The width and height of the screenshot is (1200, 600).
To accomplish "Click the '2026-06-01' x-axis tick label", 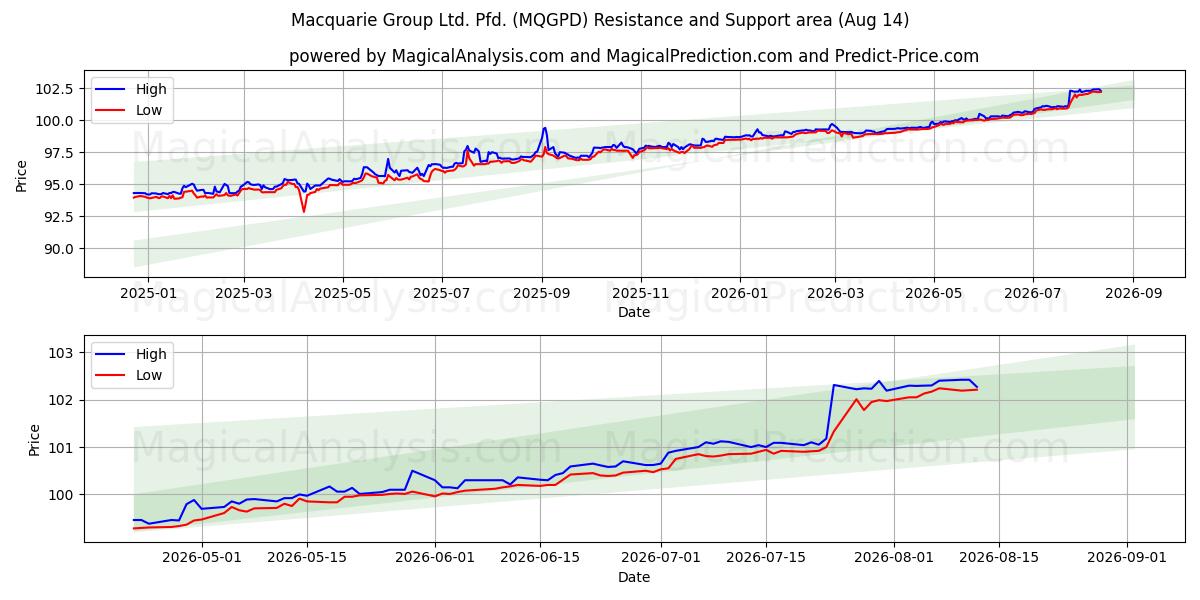I will [435, 558].
